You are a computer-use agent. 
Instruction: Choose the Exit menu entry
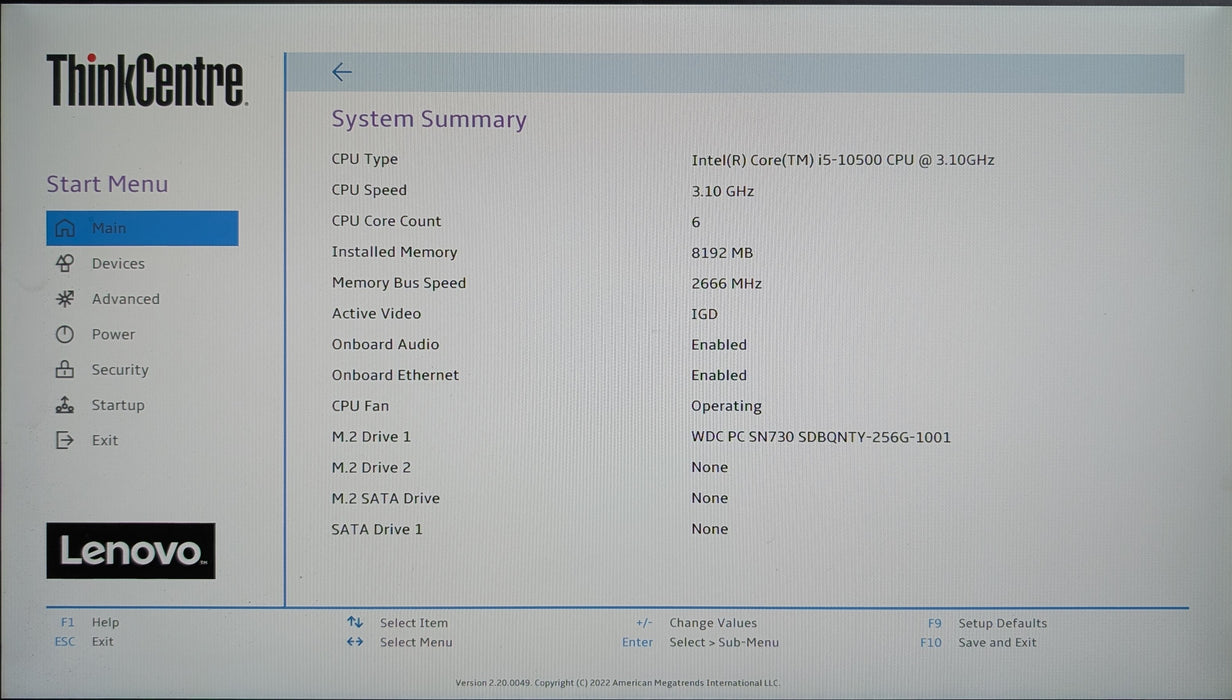pyautogui.click(x=105, y=440)
